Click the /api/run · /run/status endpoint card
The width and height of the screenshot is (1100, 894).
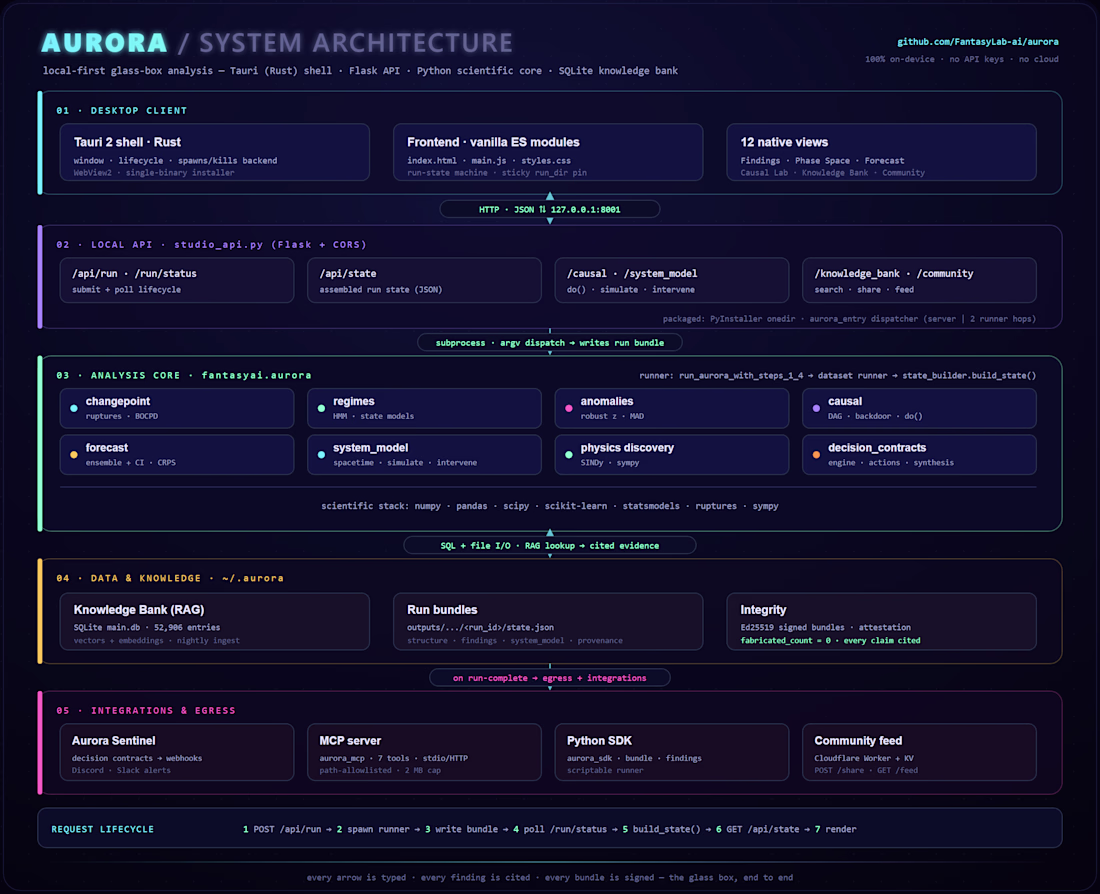point(177,281)
